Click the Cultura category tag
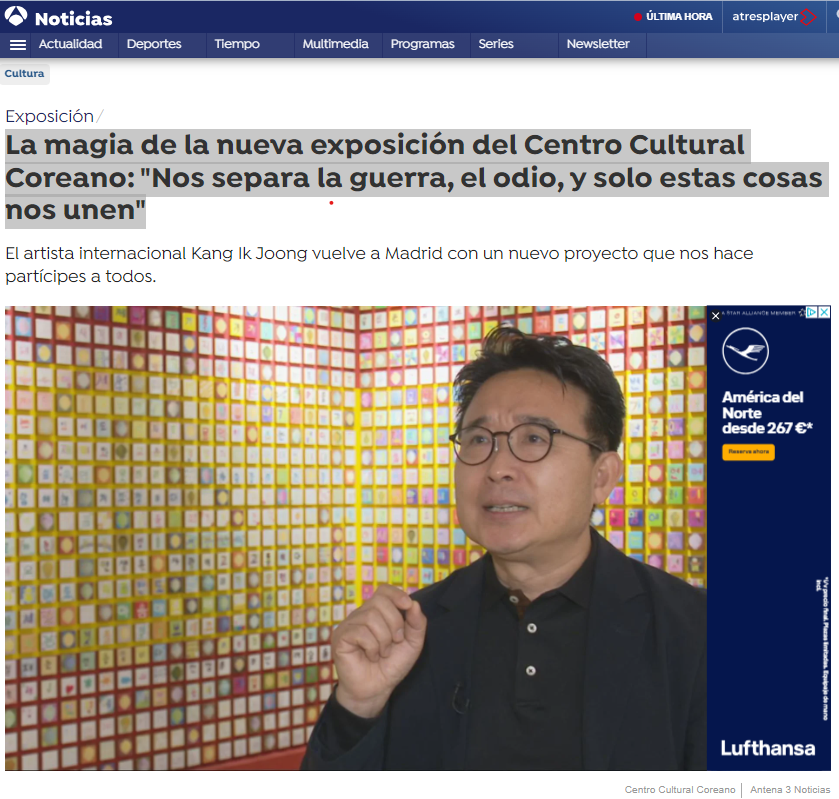 [25, 73]
